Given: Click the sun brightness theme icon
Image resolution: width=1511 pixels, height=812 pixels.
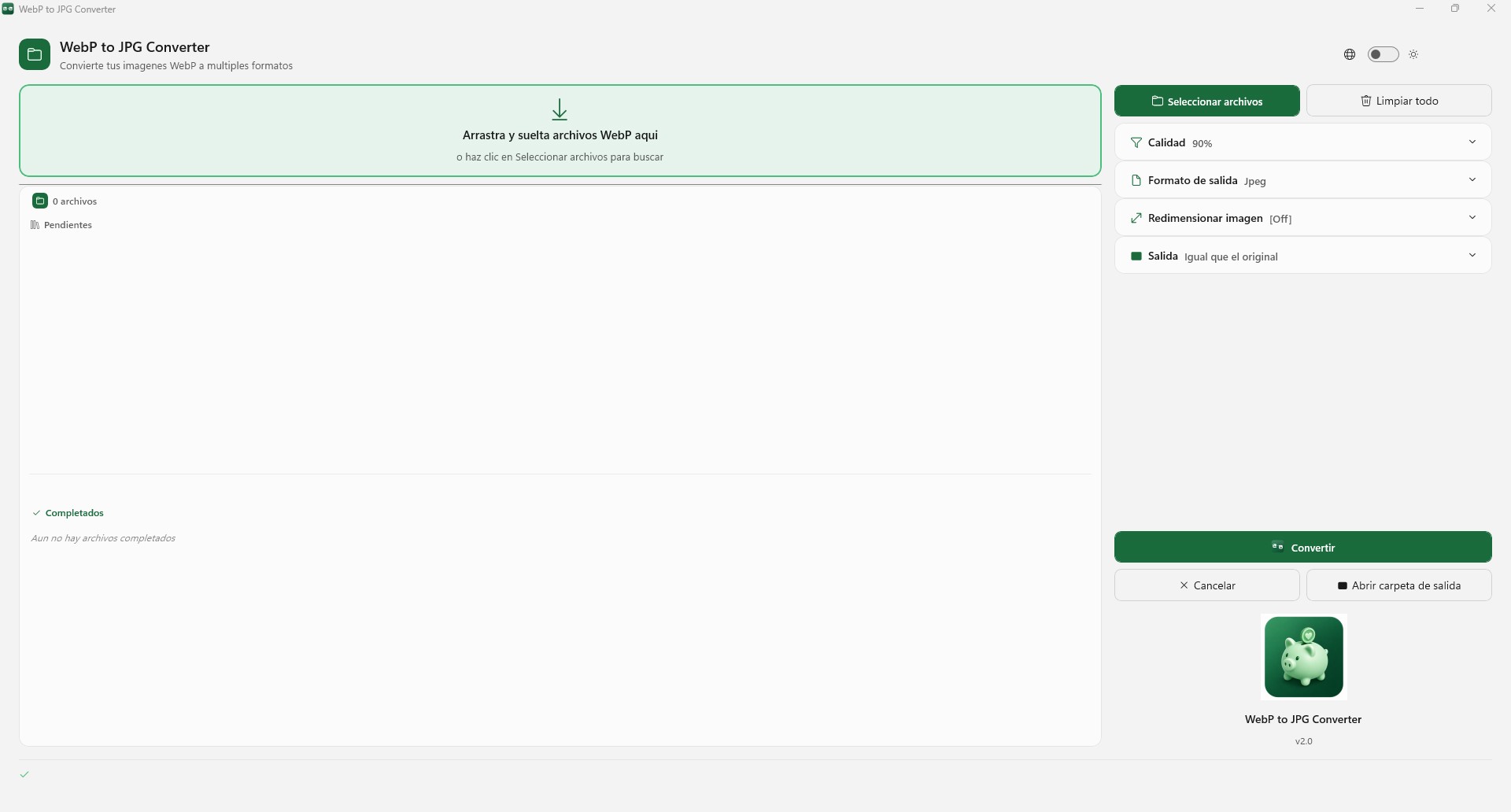Looking at the screenshot, I should tap(1413, 54).
